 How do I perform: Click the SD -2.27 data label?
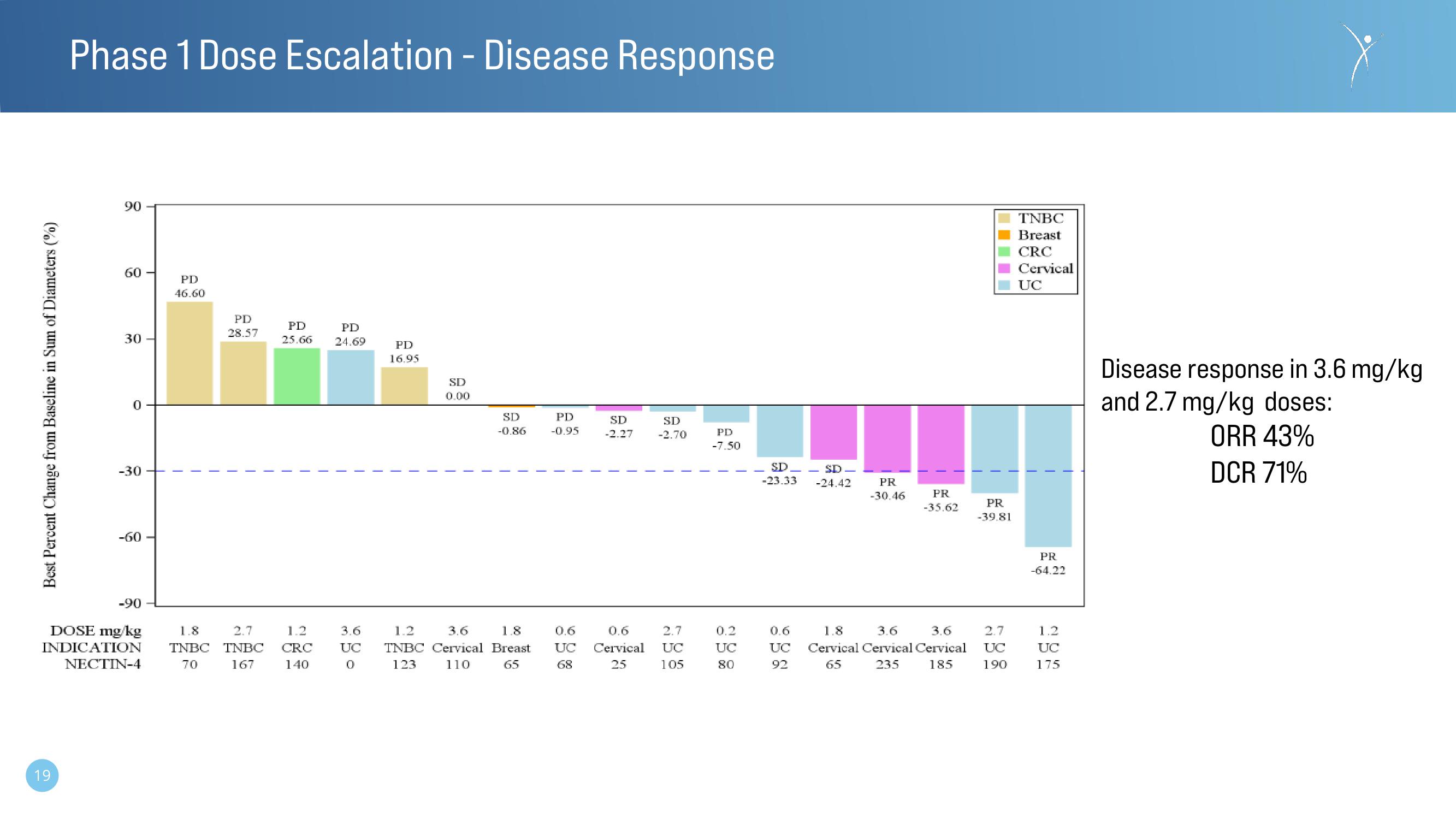619,427
